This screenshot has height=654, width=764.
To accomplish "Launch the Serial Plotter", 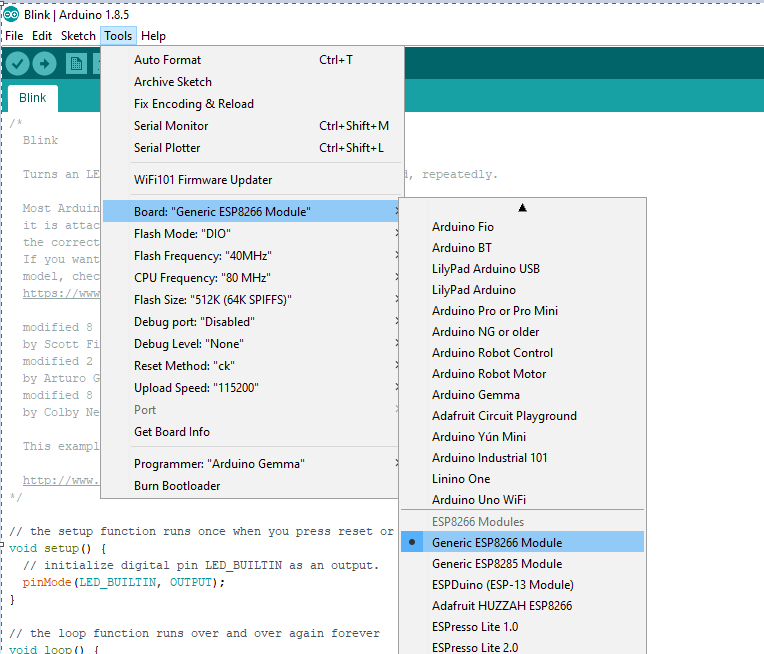I will [x=252, y=148].
